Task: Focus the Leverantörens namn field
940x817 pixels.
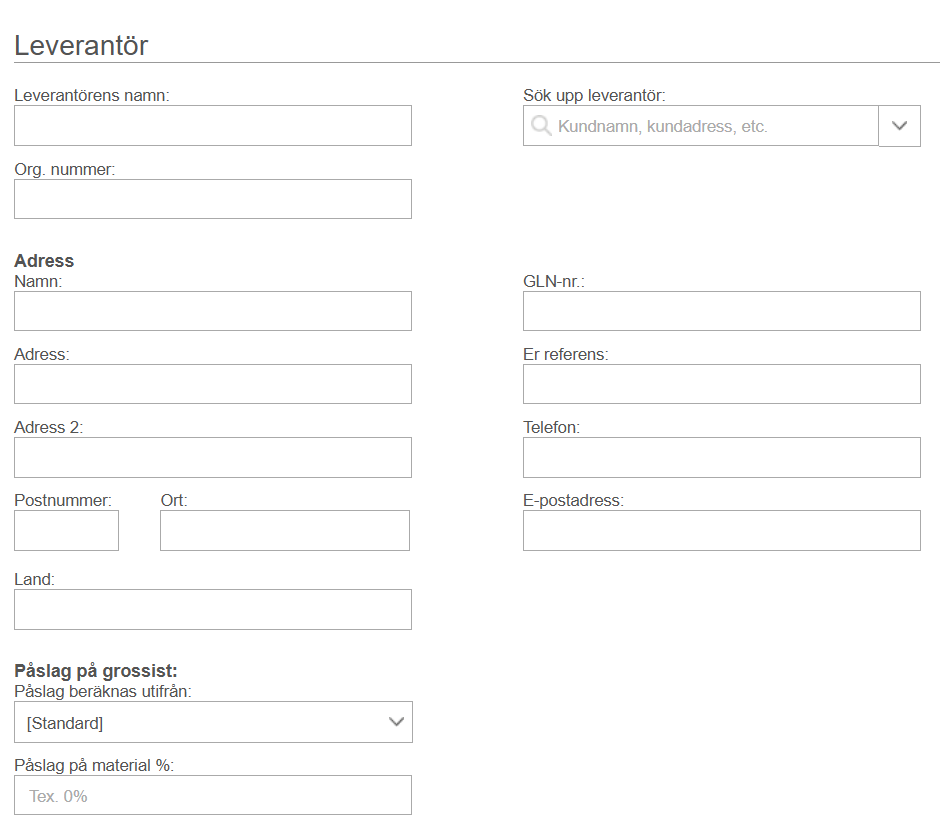Action: pyautogui.click(x=213, y=126)
